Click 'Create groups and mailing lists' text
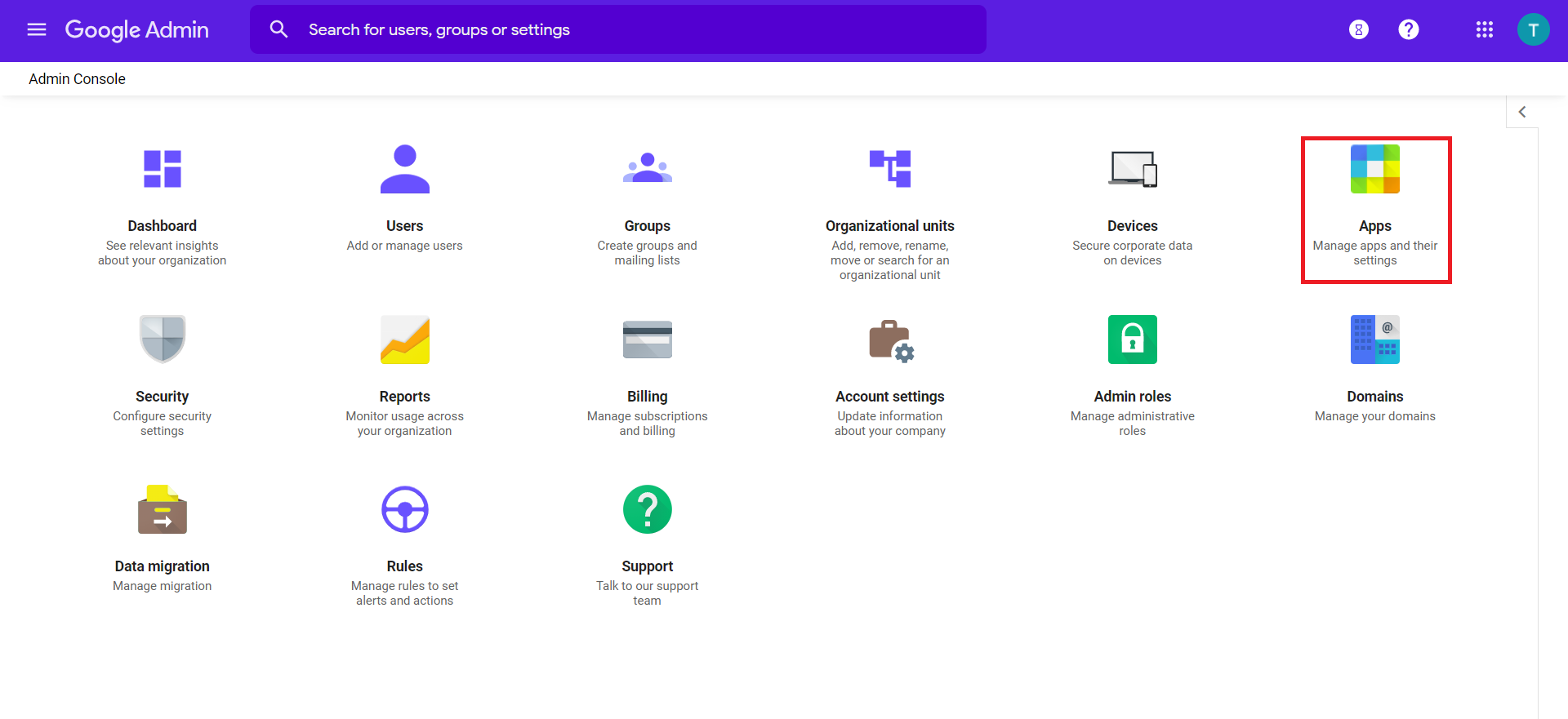Image resolution: width=1568 pixels, height=719 pixels. point(648,253)
